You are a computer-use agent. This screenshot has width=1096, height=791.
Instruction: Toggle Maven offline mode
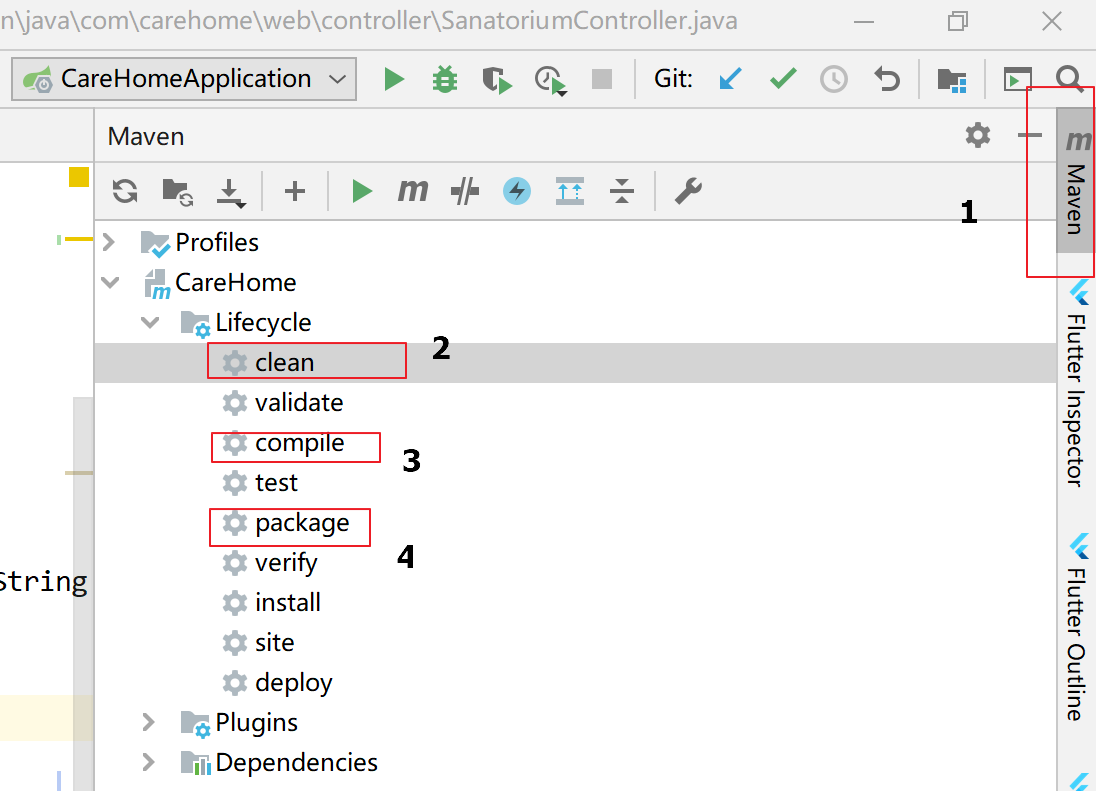tap(465, 191)
